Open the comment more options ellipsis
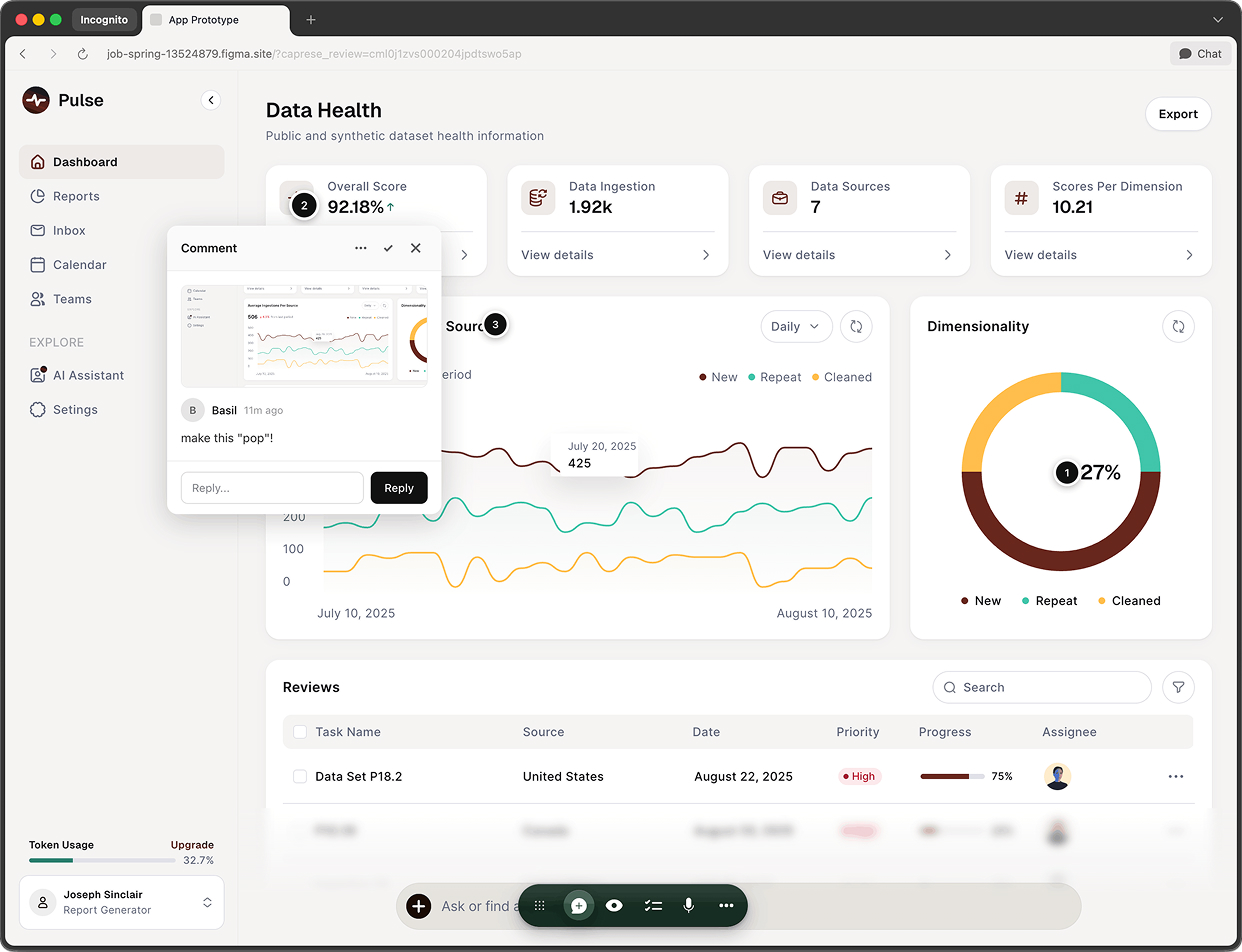This screenshot has height=952, width=1242. pos(360,248)
